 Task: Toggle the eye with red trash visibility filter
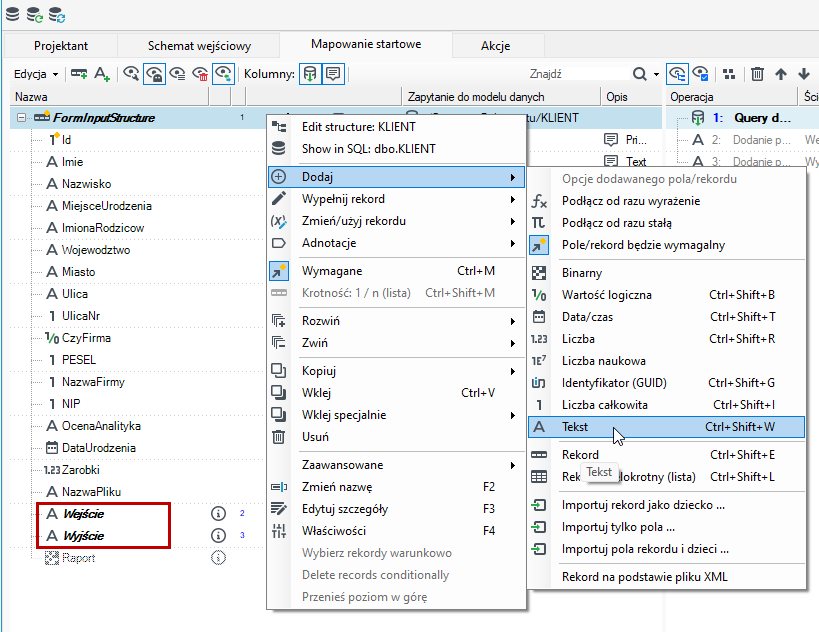(200, 74)
